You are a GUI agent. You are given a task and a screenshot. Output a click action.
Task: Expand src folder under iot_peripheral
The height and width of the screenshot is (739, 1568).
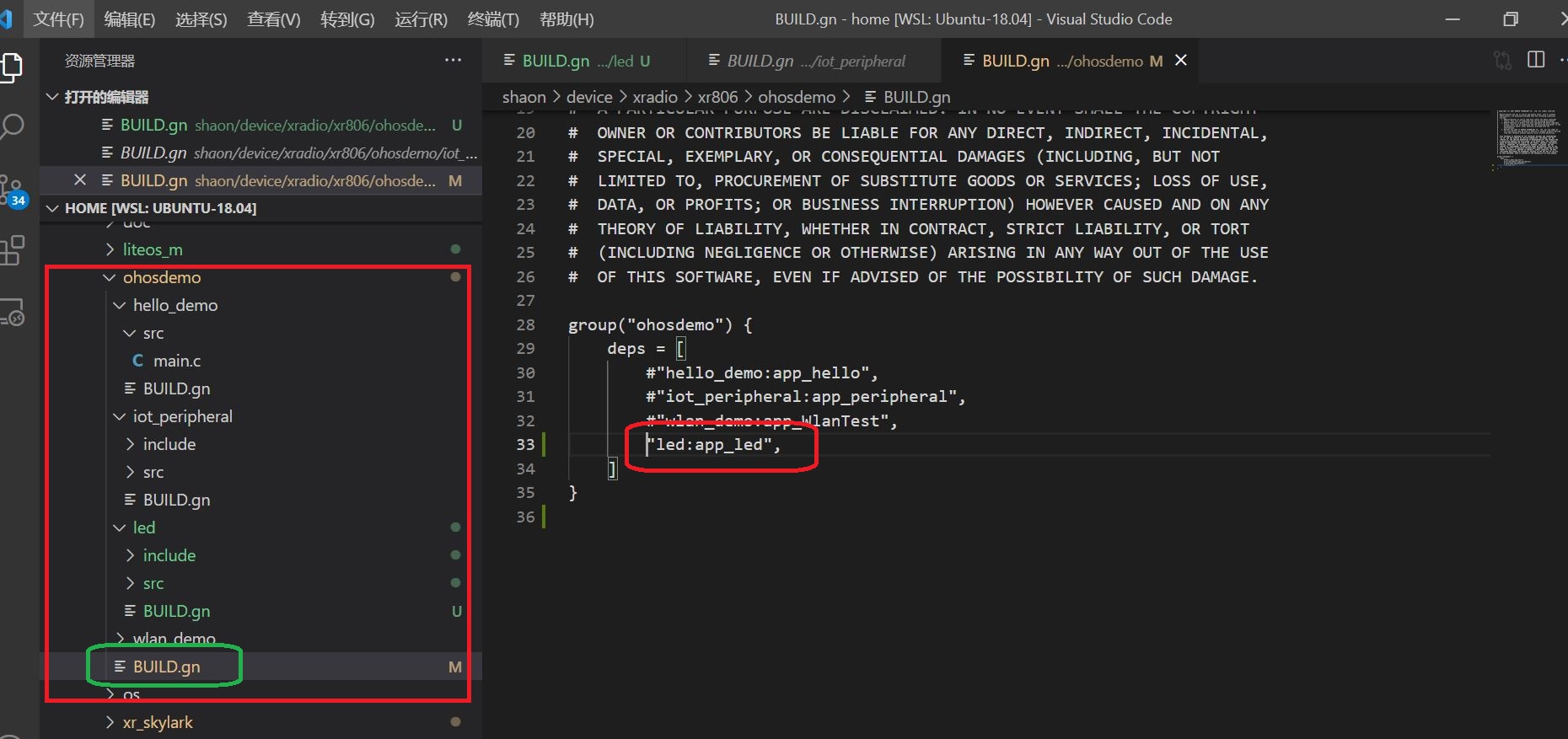(153, 472)
